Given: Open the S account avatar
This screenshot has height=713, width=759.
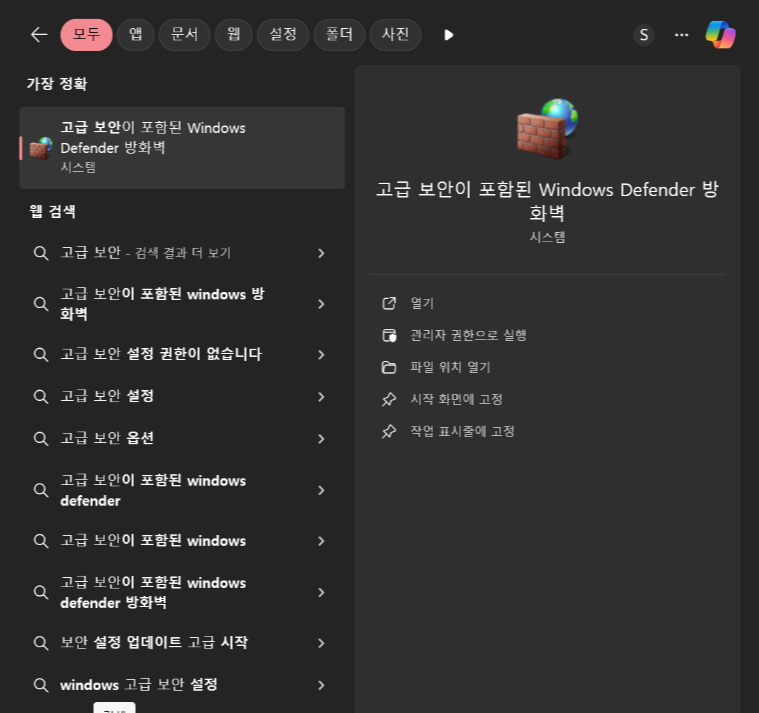Looking at the screenshot, I should (x=644, y=35).
